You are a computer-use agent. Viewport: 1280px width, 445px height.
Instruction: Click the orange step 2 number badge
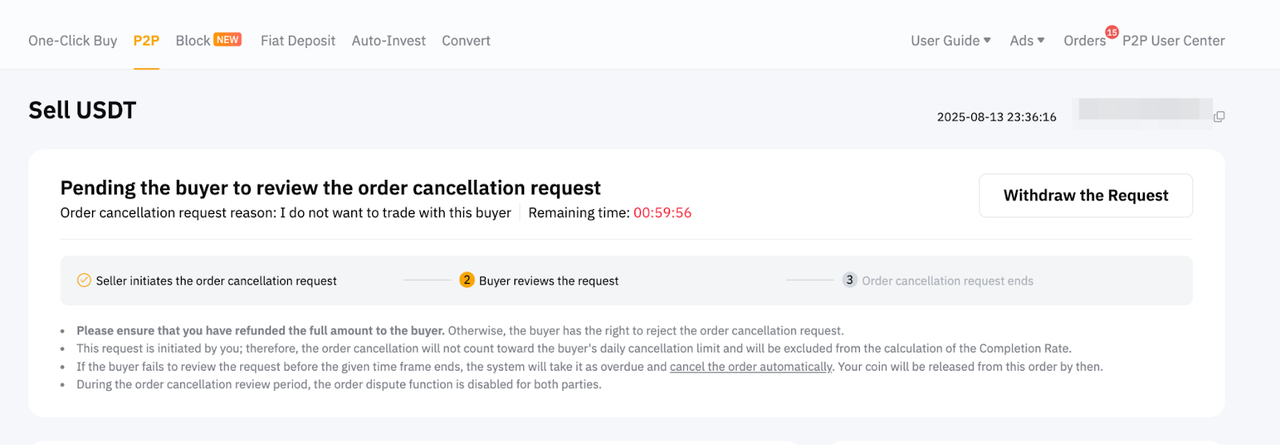467,281
